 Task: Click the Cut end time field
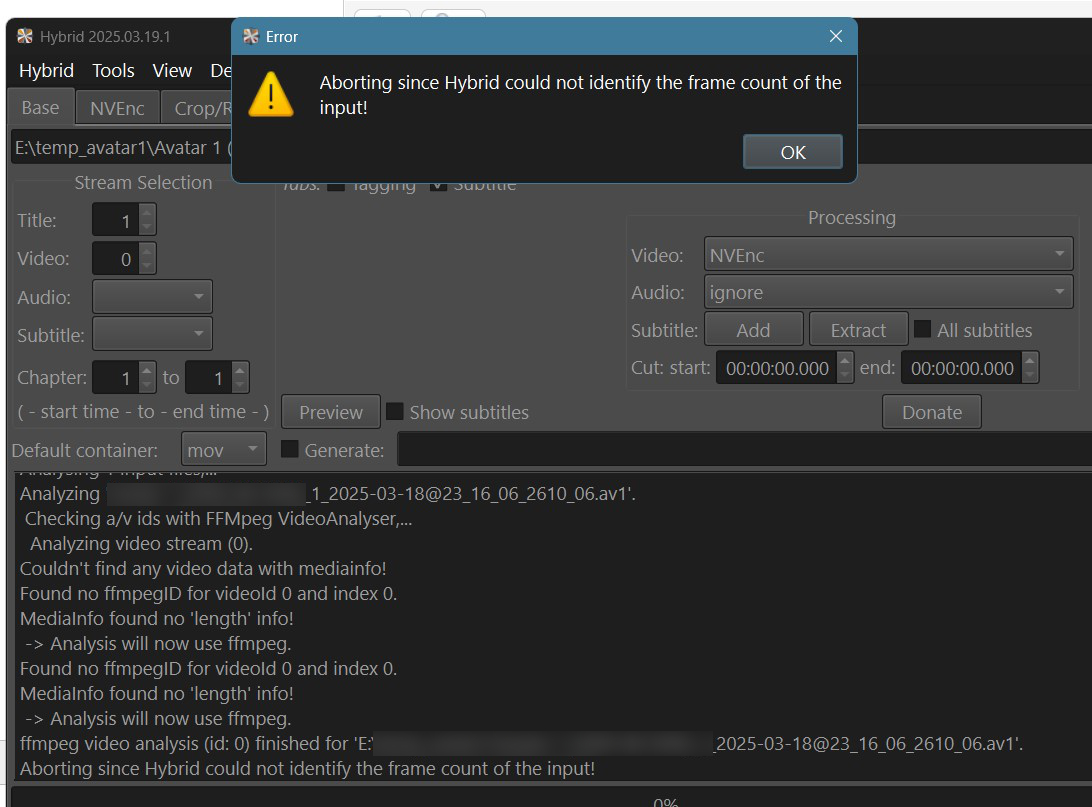(x=962, y=368)
